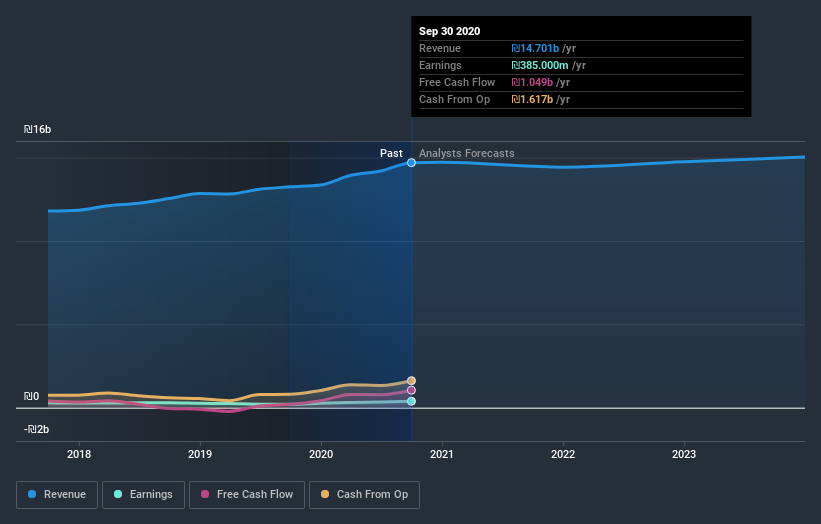Toggle the Earnings legend series

(143, 495)
